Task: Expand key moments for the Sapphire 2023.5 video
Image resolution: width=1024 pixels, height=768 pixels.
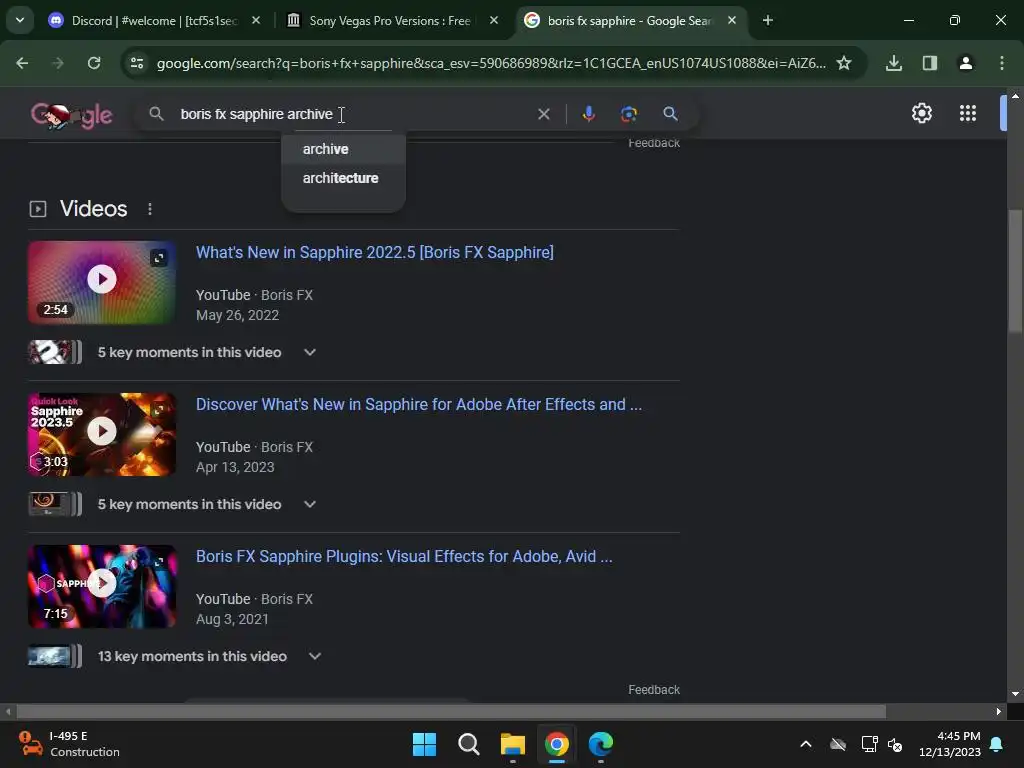Action: pyautogui.click(x=310, y=505)
